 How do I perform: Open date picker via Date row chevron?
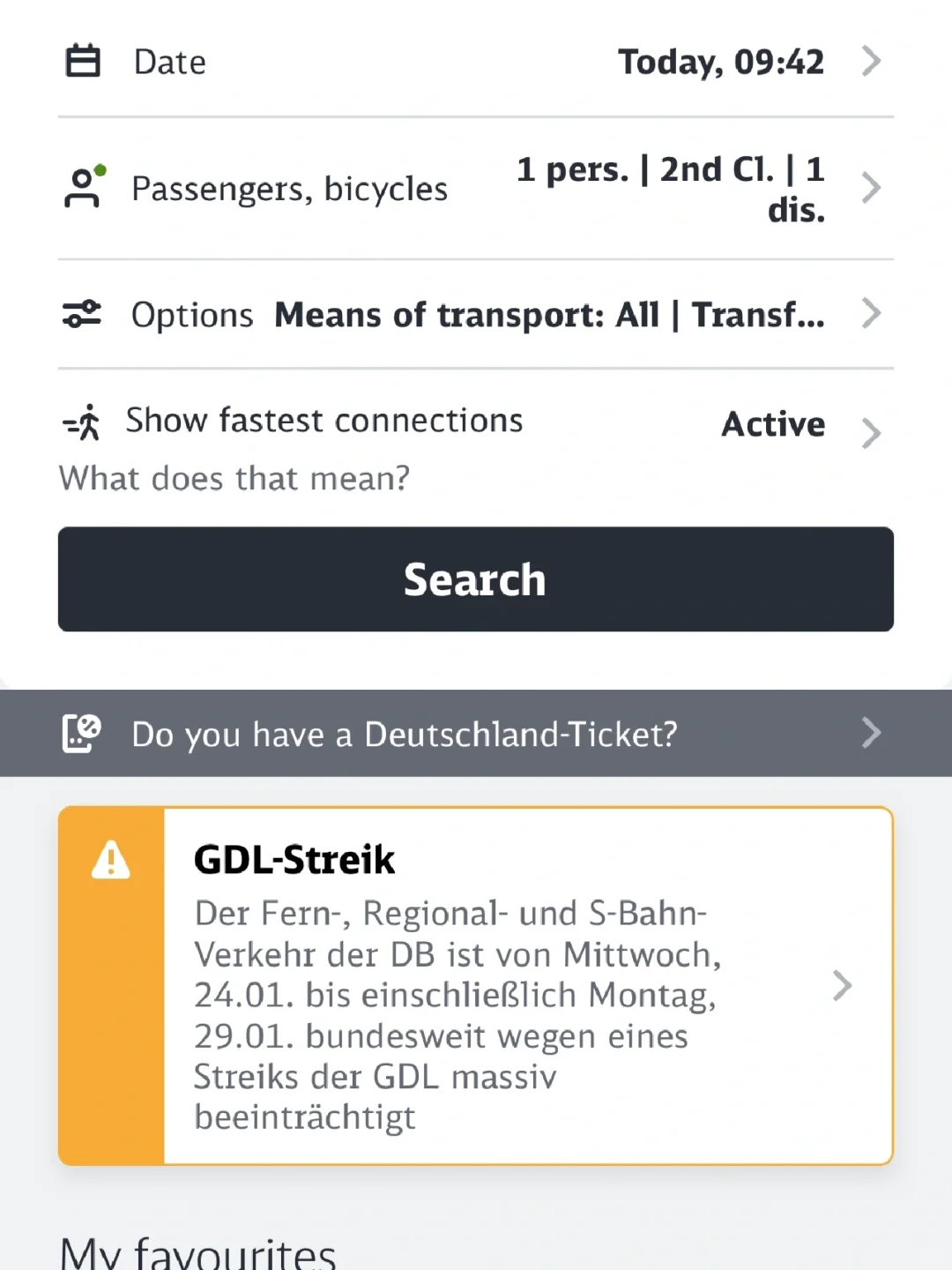(871, 61)
